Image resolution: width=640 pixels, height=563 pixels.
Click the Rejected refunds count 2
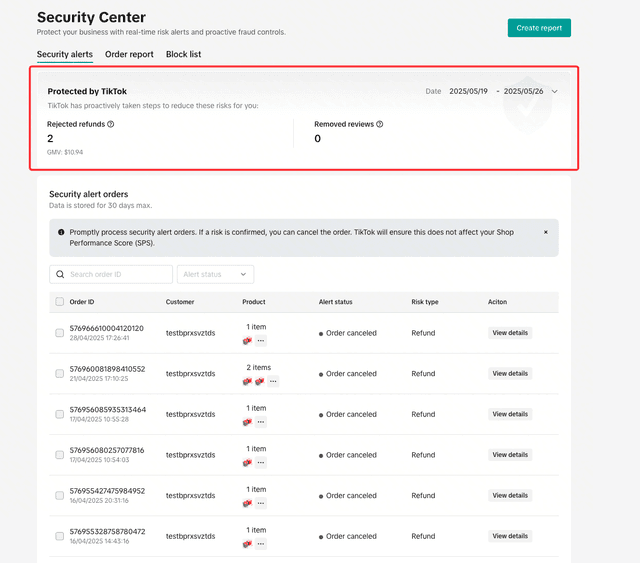coord(50,139)
